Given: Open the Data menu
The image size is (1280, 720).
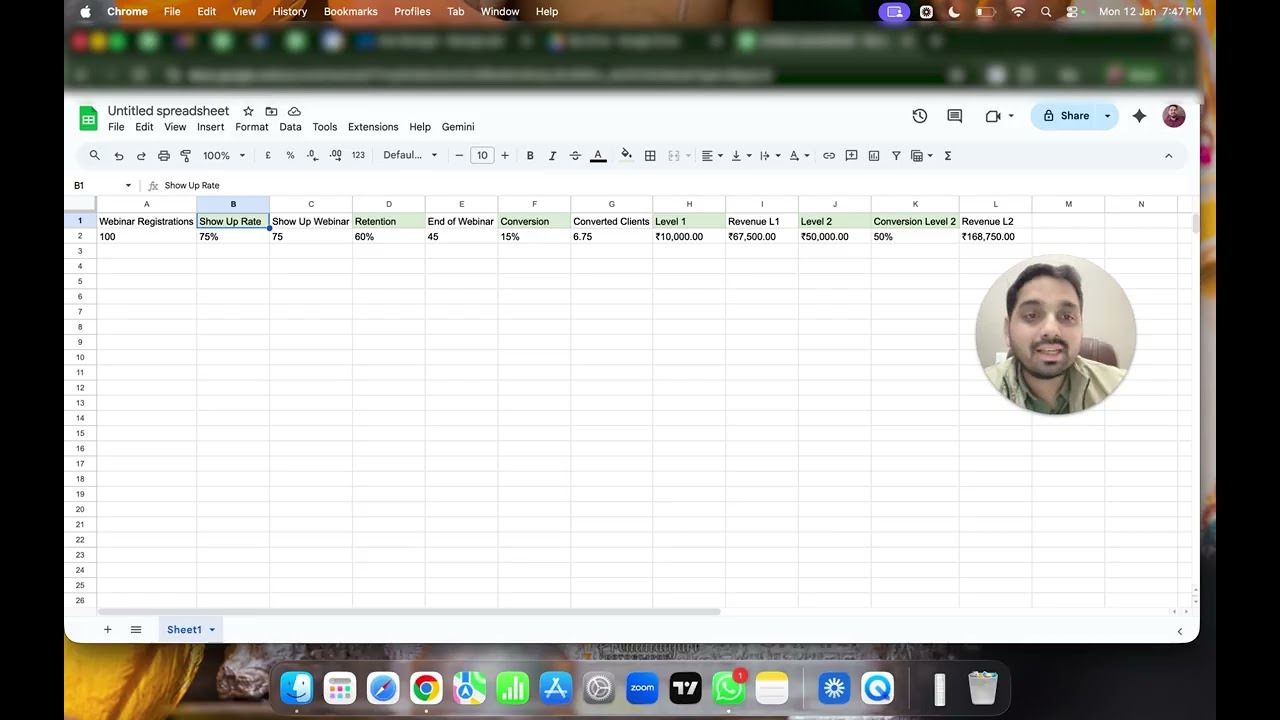Looking at the screenshot, I should (290, 127).
